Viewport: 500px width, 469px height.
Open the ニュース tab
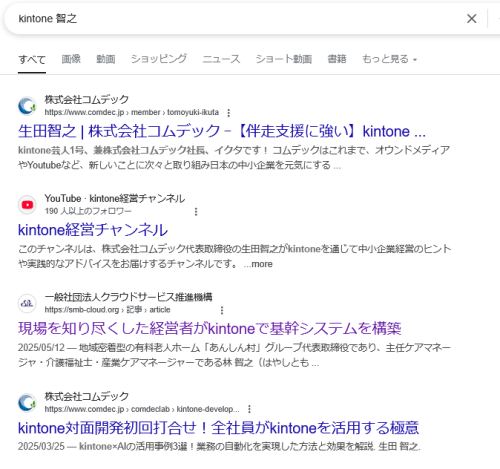click(221, 59)
